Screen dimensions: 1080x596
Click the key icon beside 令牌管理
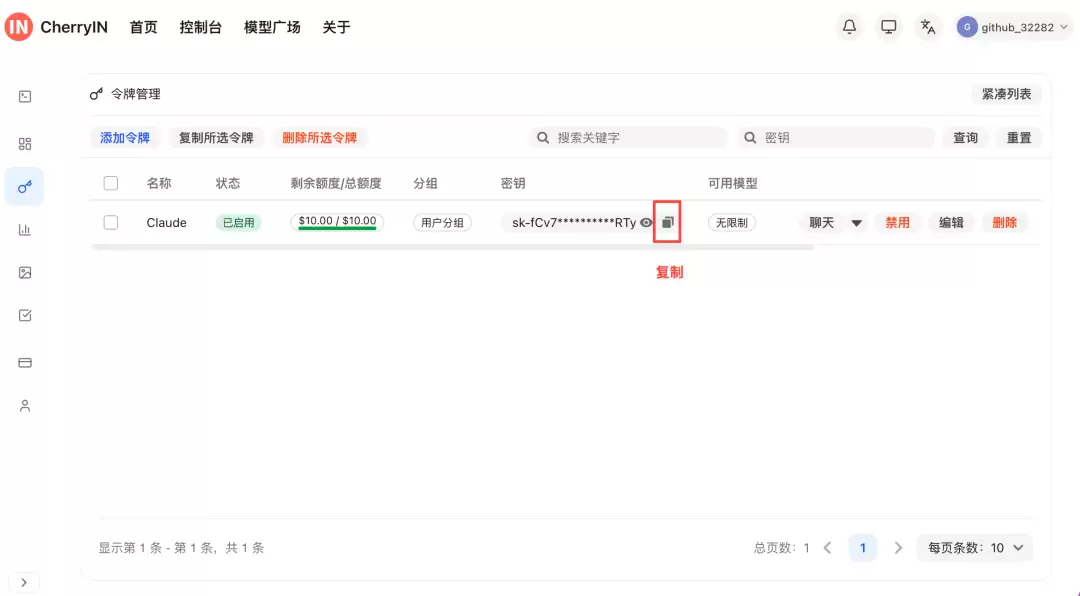tap(96, 94)
